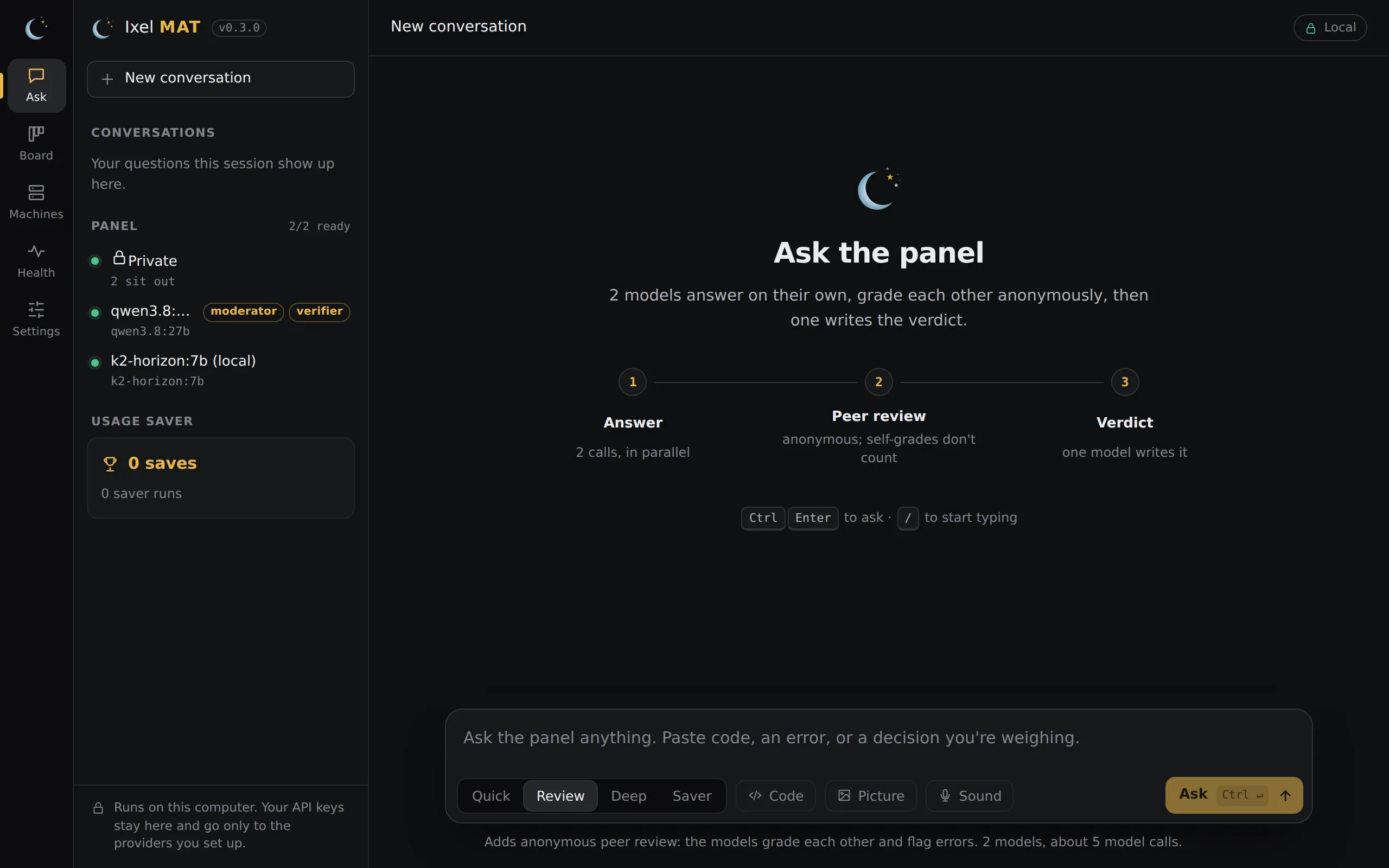Click the verifier badge
This screenshot has width=1389, height=868.
pos(319,312)
